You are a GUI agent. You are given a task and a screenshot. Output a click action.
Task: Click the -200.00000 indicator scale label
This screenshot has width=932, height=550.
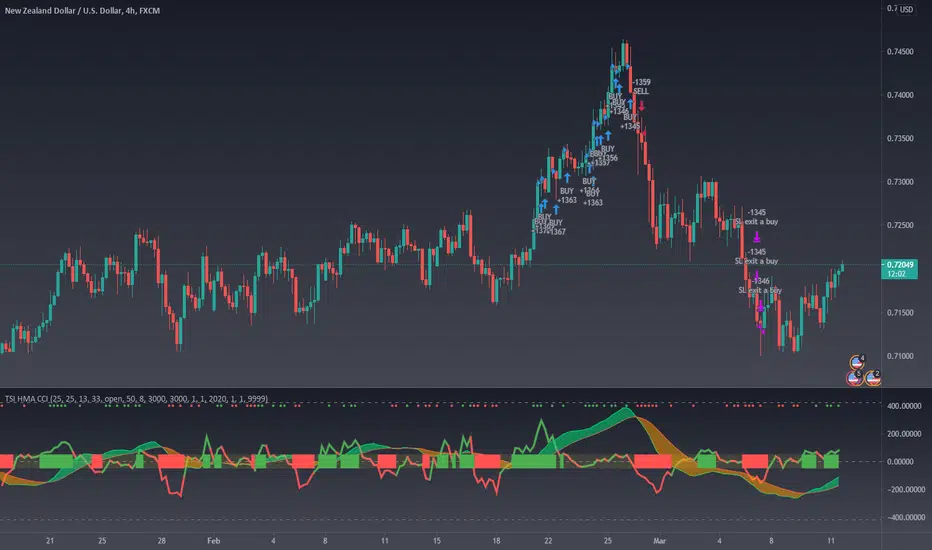point(905,489)
